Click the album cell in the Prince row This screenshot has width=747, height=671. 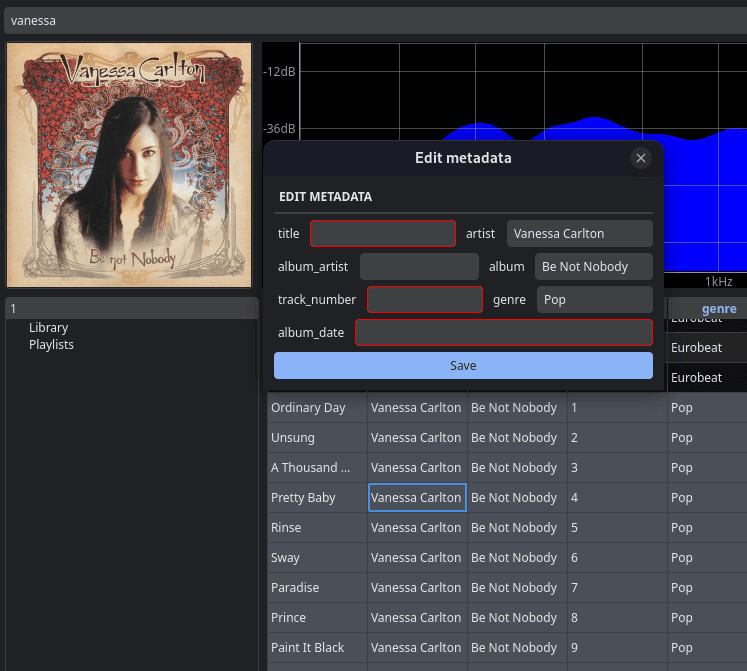click(517, 618)
